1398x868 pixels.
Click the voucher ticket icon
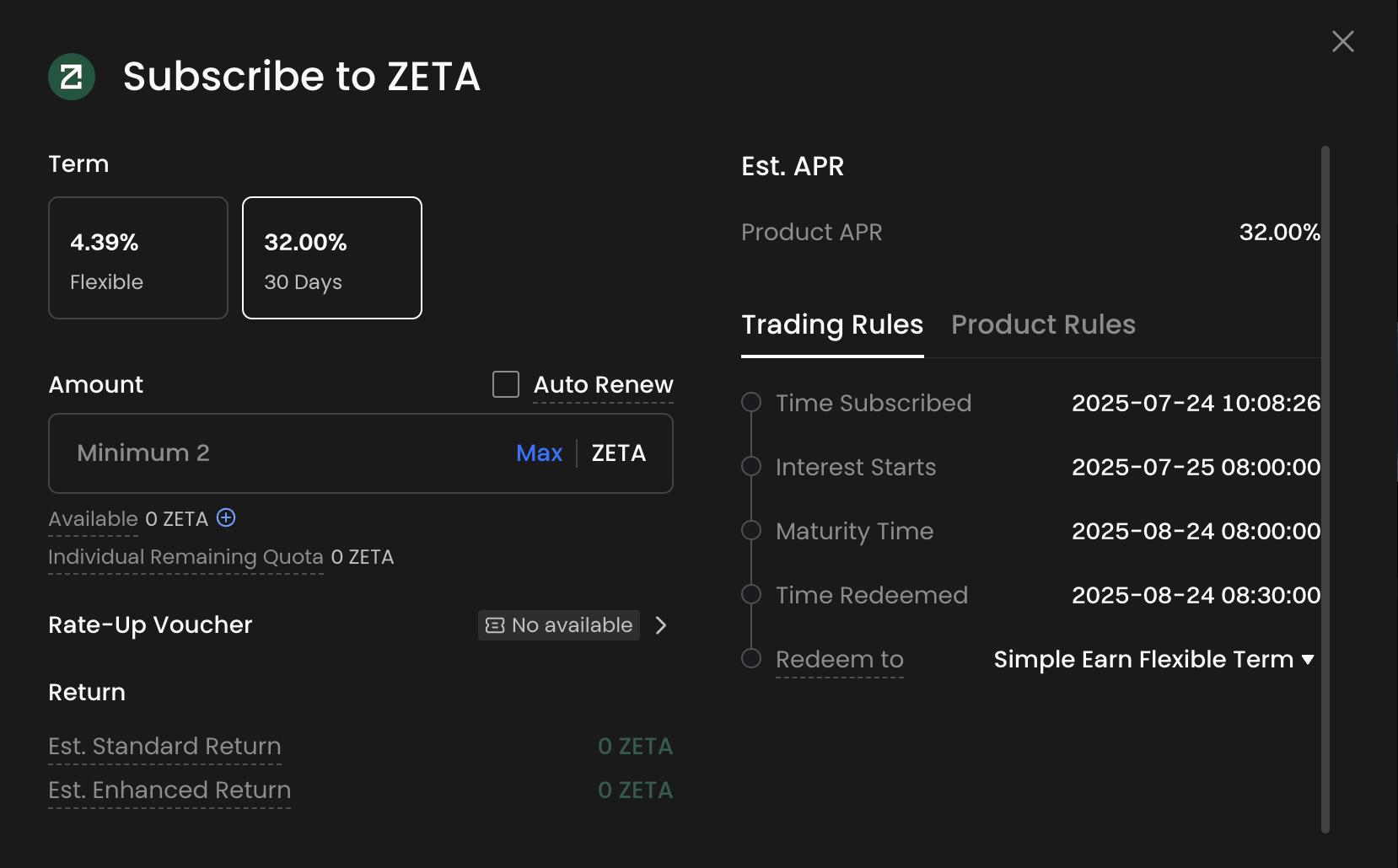[x=495, y=625]
